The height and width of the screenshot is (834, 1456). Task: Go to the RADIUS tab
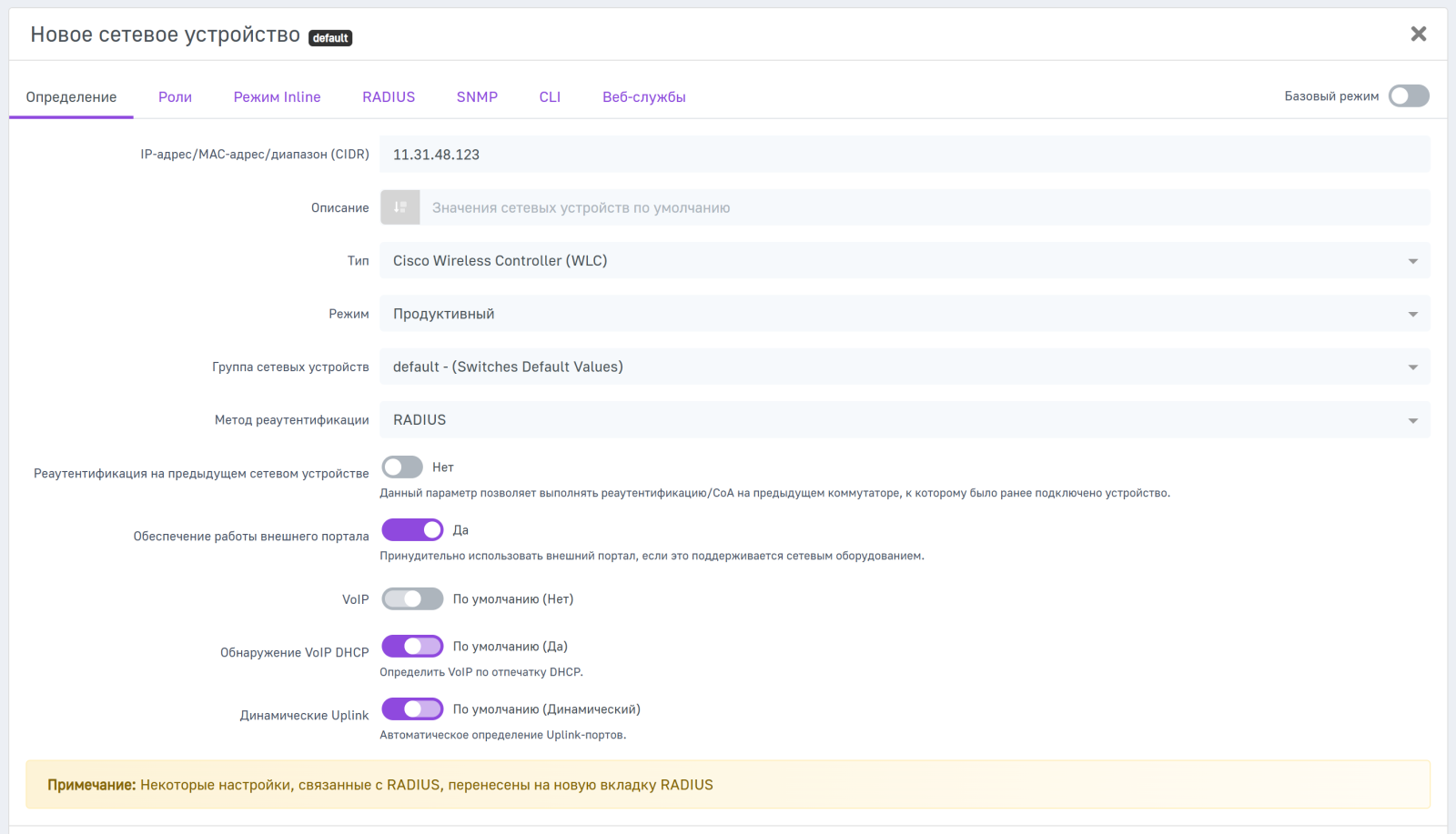click(389, 97)
